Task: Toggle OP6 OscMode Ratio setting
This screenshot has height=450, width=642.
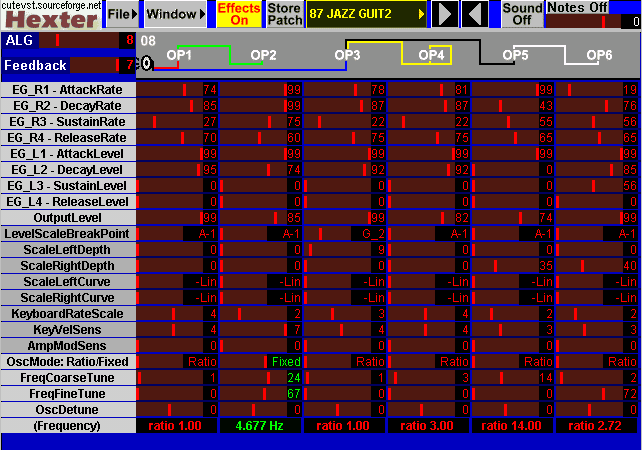Action: click(596, 361)
